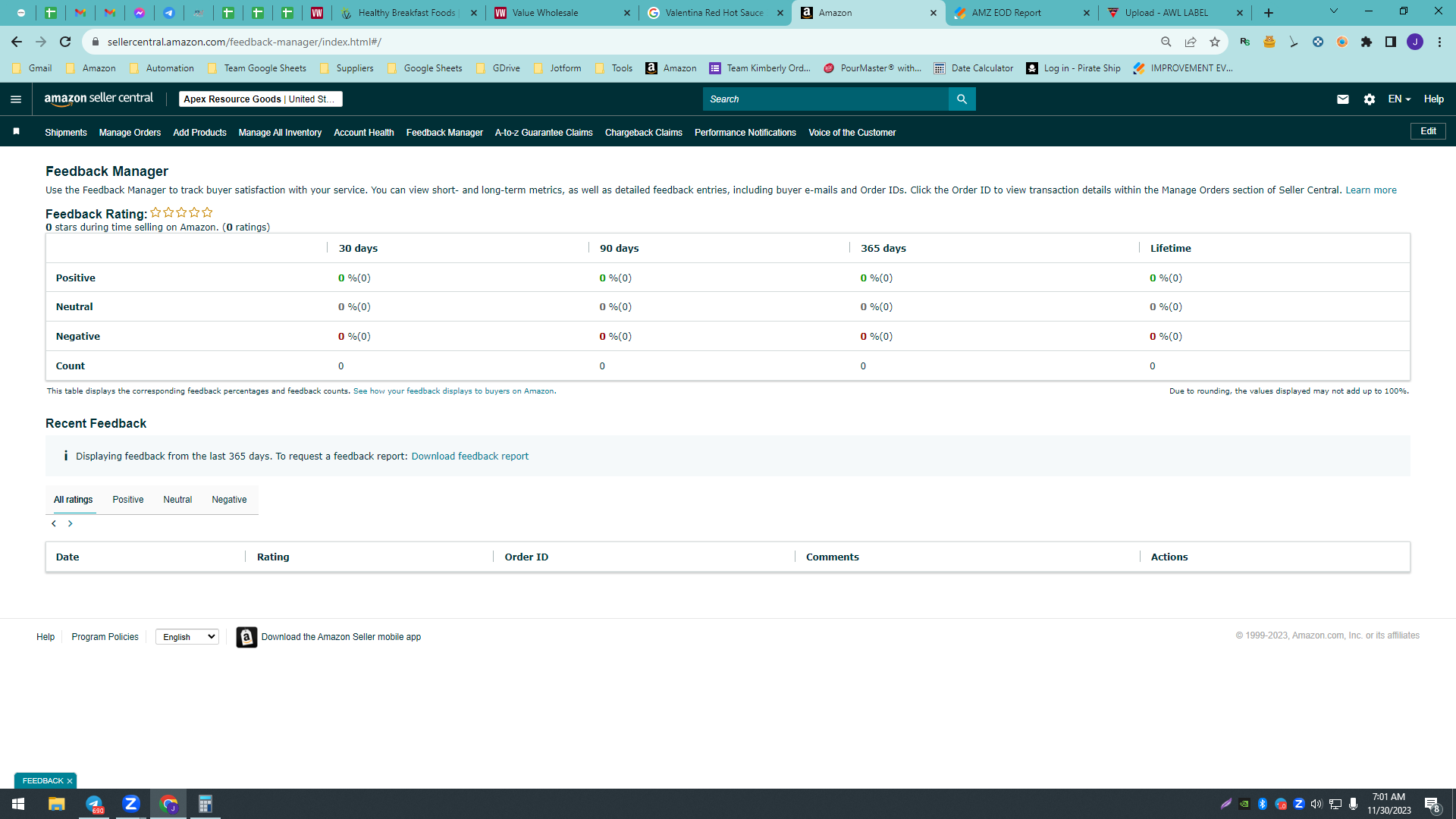This screenshot has height=819, width=1456.
Task: Close the FEEDBACK widget with its X
Action: pyautogui.click(x=70, y=781)
